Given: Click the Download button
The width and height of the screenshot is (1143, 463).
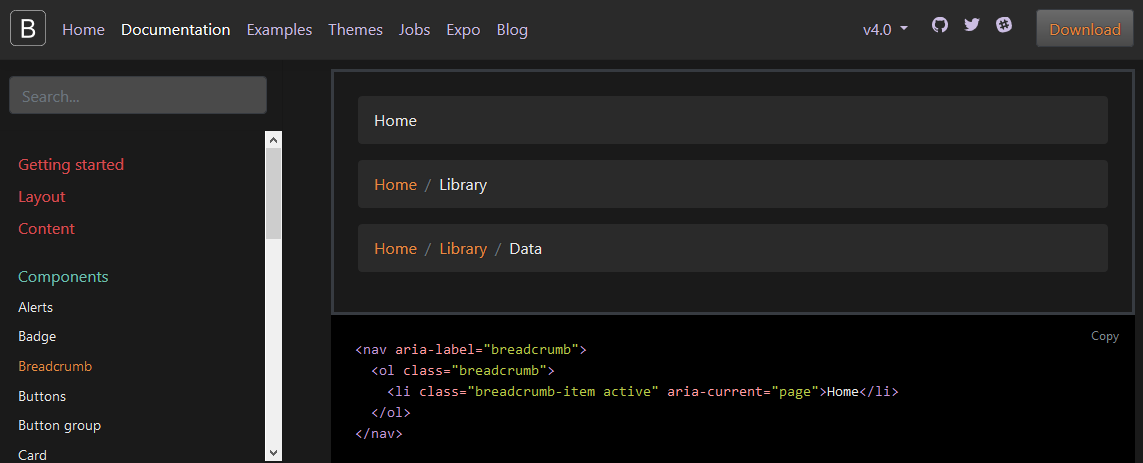Looking at the screenshot, I should point(1085,29).
